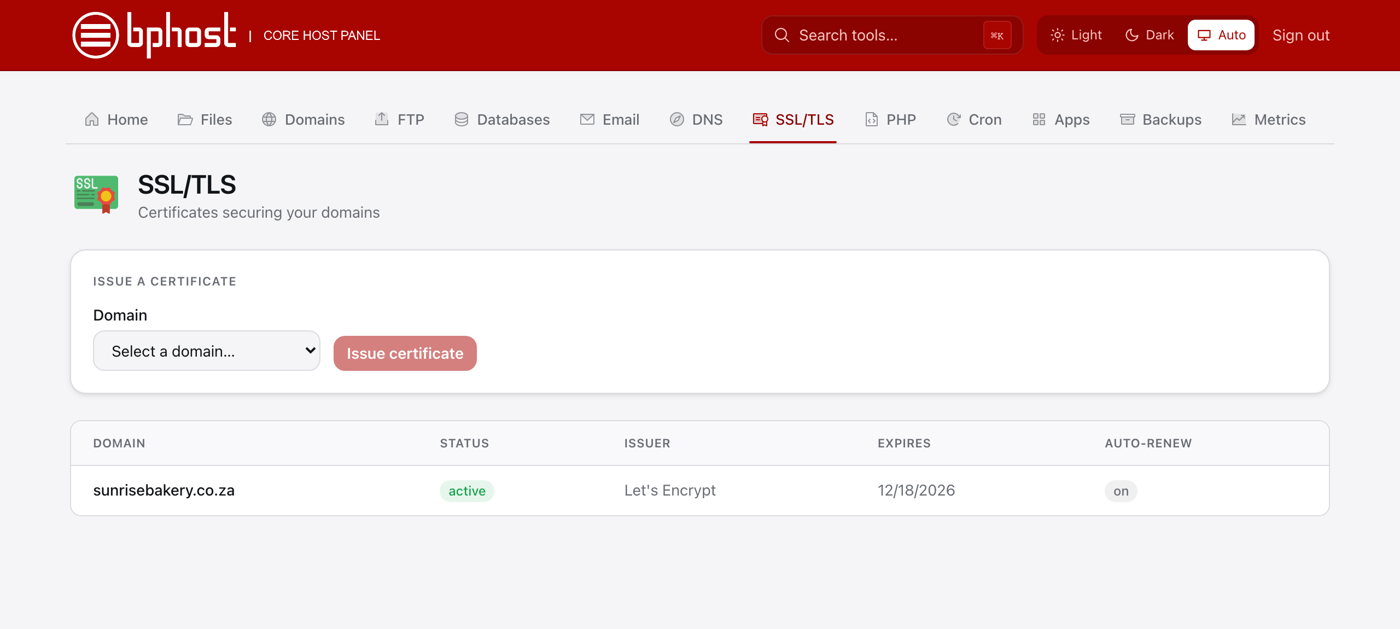The height and width of the screenshot is (629, 1400).
Task: Open the Apps tab
Action: [1061, 119]
